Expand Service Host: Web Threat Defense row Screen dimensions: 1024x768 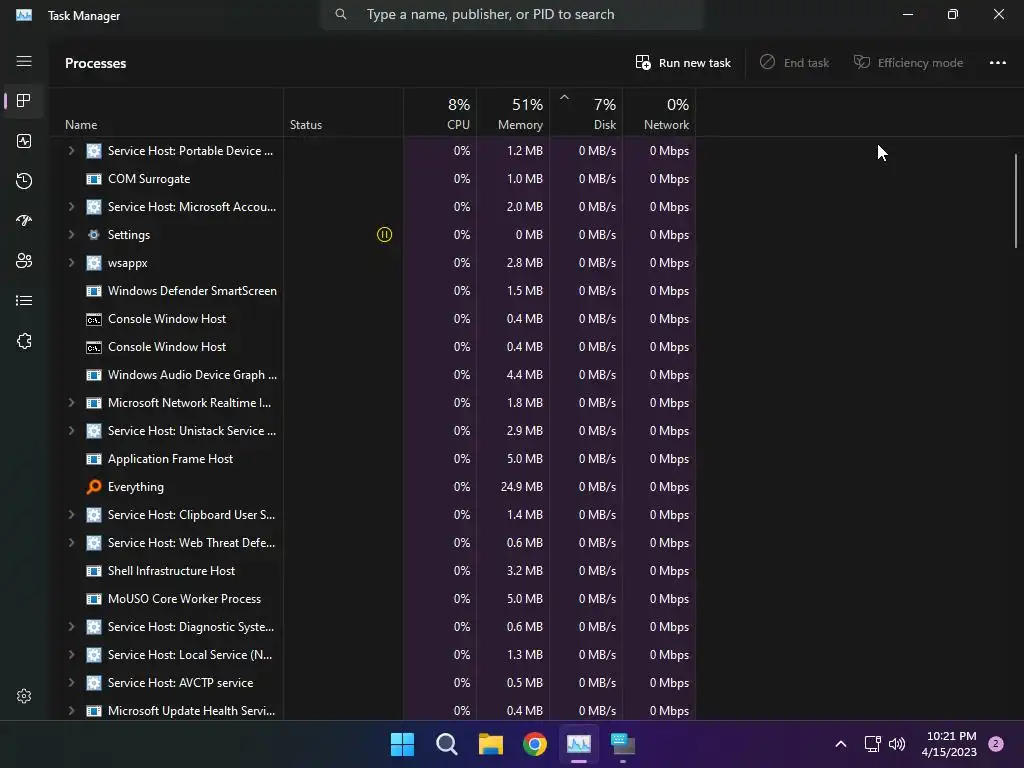(x=71, y=543)
